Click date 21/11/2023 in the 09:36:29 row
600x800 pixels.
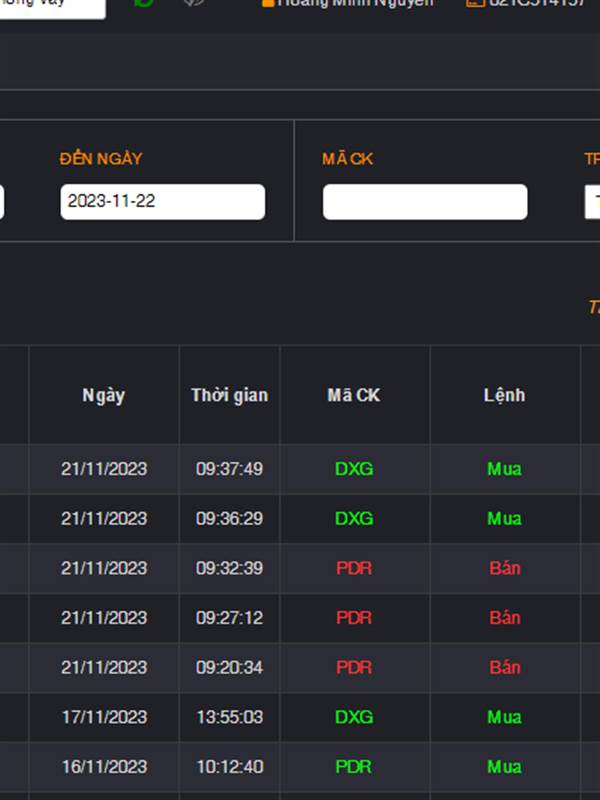[x=104, y=518]
